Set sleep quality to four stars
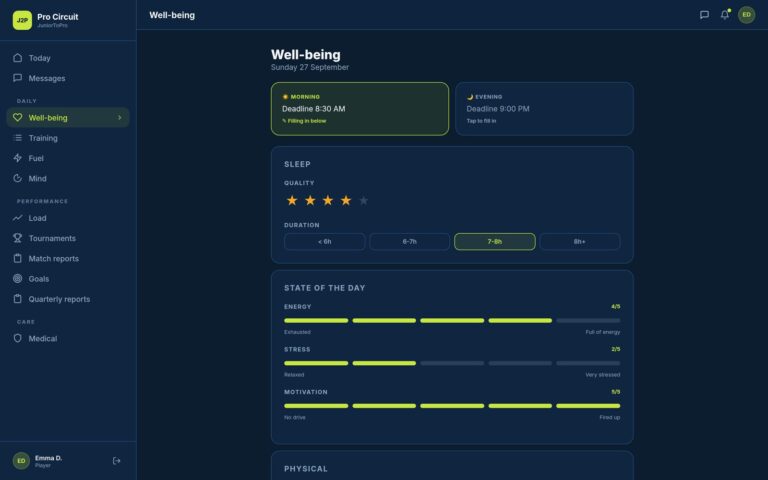768x480 pixels. [x=346, y=200]
